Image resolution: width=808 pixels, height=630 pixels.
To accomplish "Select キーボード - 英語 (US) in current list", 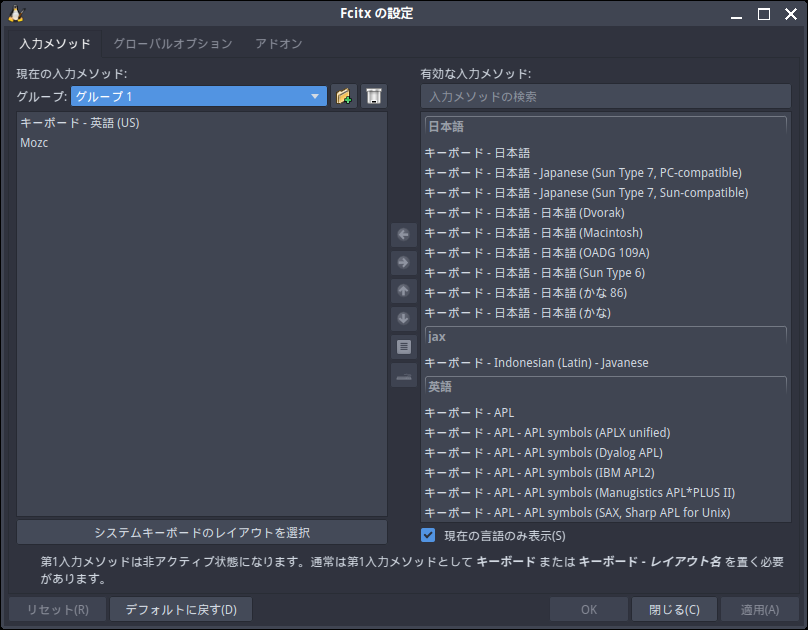I will click(x=201, y=123).
